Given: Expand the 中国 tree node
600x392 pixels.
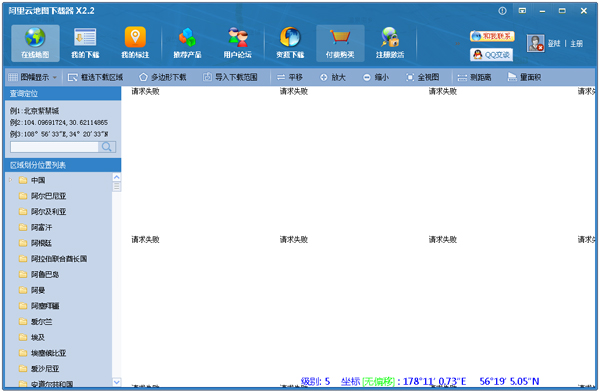Looking at the screenshot, I should click(11, 180).
